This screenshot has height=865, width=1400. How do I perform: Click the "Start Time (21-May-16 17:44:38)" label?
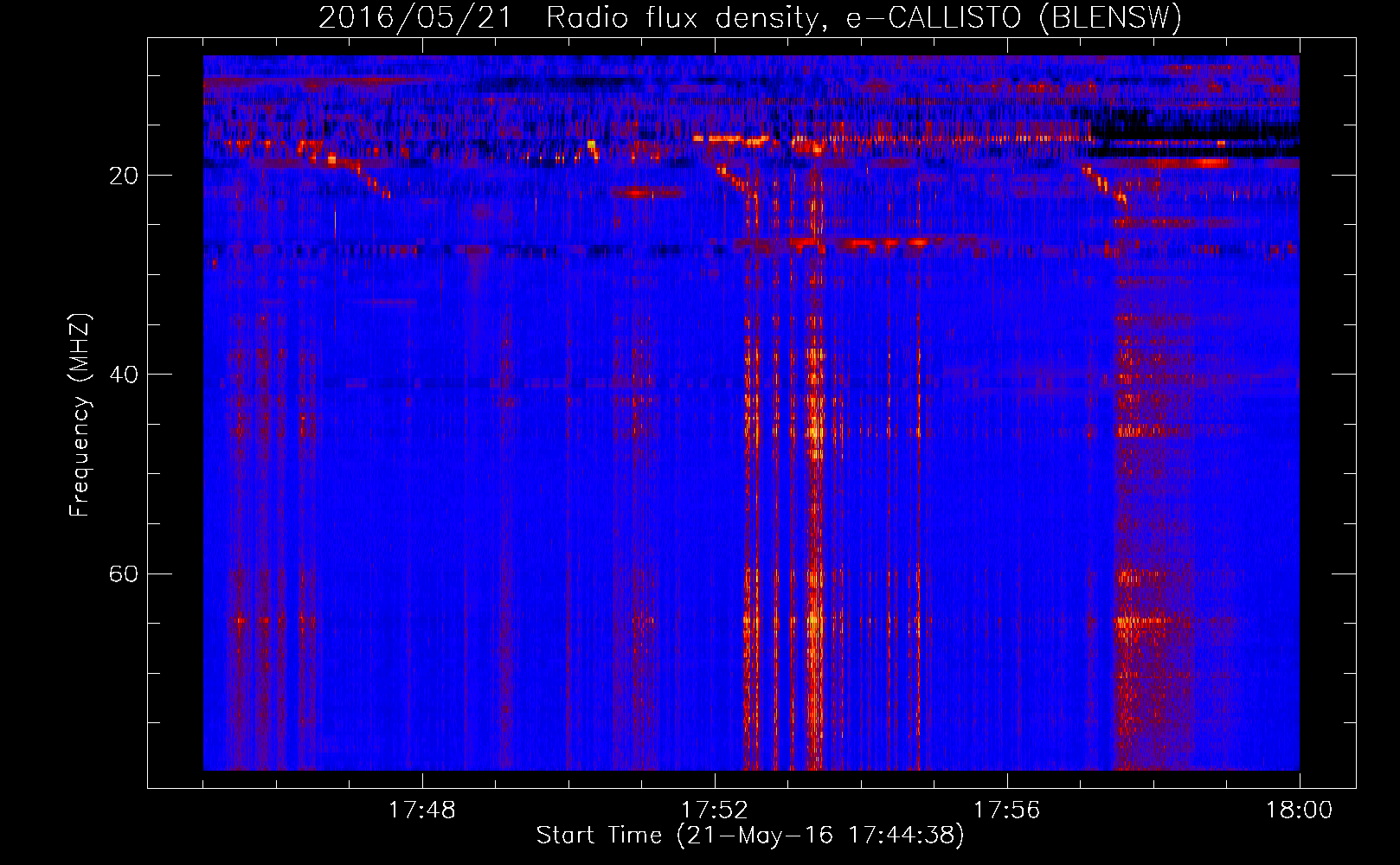click(750, 836)
